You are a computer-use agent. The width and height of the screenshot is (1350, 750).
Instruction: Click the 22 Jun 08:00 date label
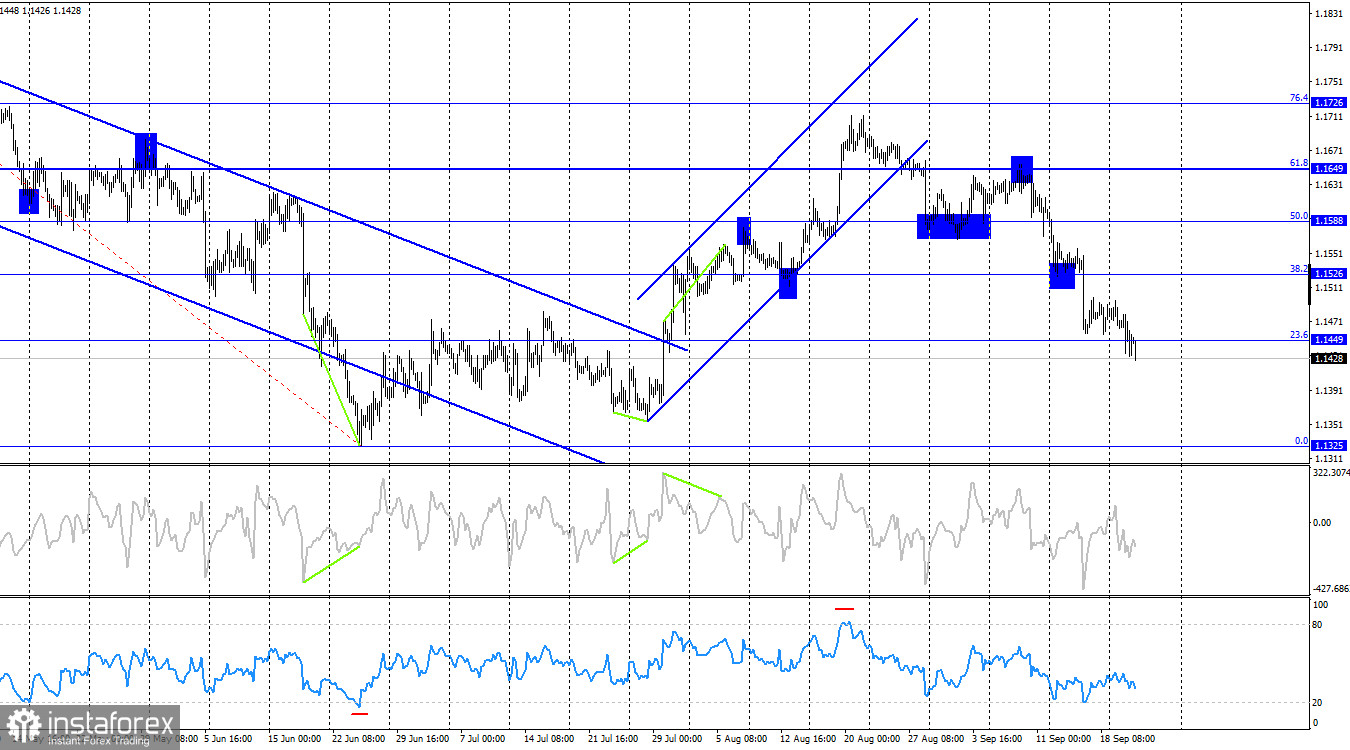click(358, 739)
